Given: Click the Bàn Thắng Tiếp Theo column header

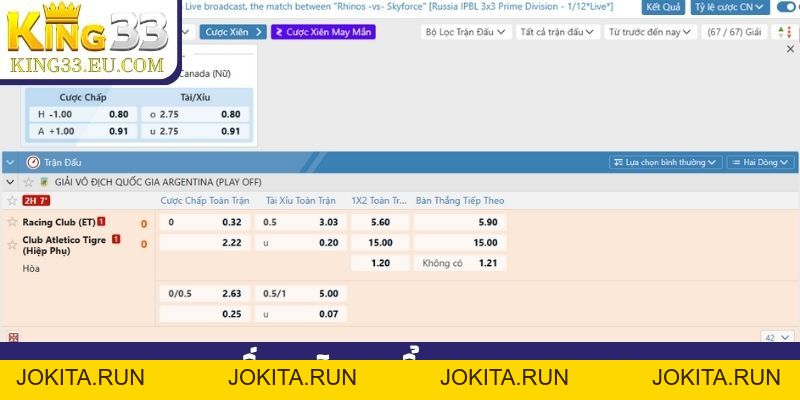Looking at the screenshot, I should click(x=460, y=201).
